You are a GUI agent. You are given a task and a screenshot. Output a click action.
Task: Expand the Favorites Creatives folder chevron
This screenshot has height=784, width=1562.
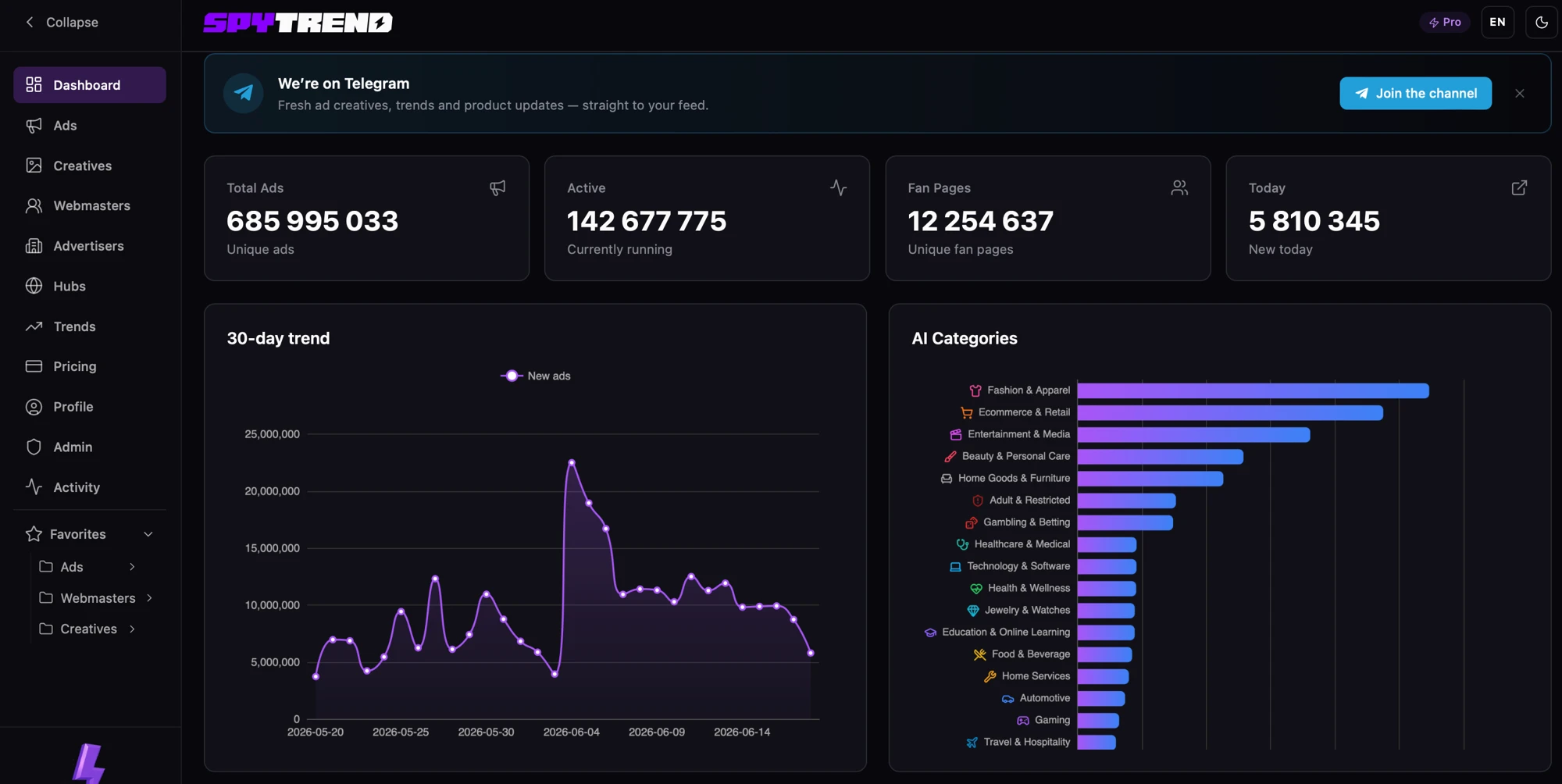pos(132,629)
